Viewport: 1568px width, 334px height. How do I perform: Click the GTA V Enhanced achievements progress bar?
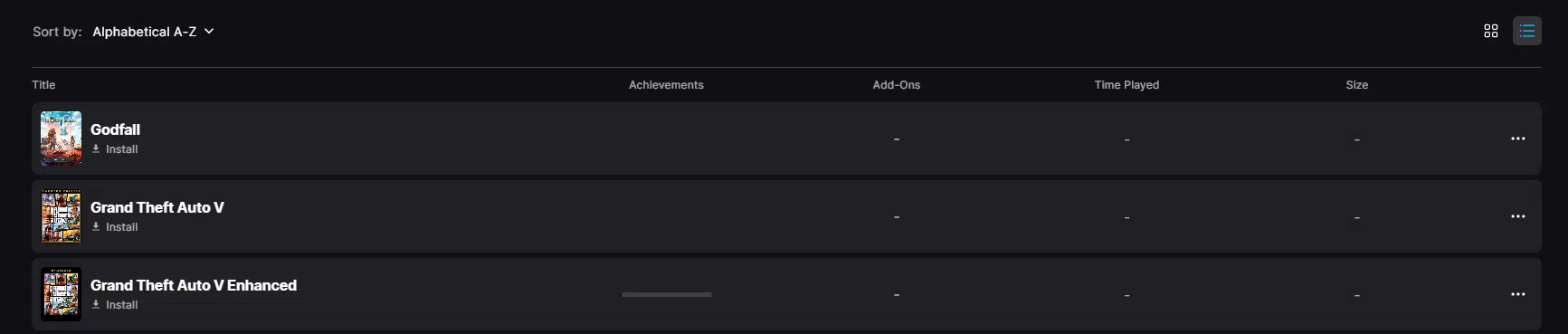click(x=667, y=294)
